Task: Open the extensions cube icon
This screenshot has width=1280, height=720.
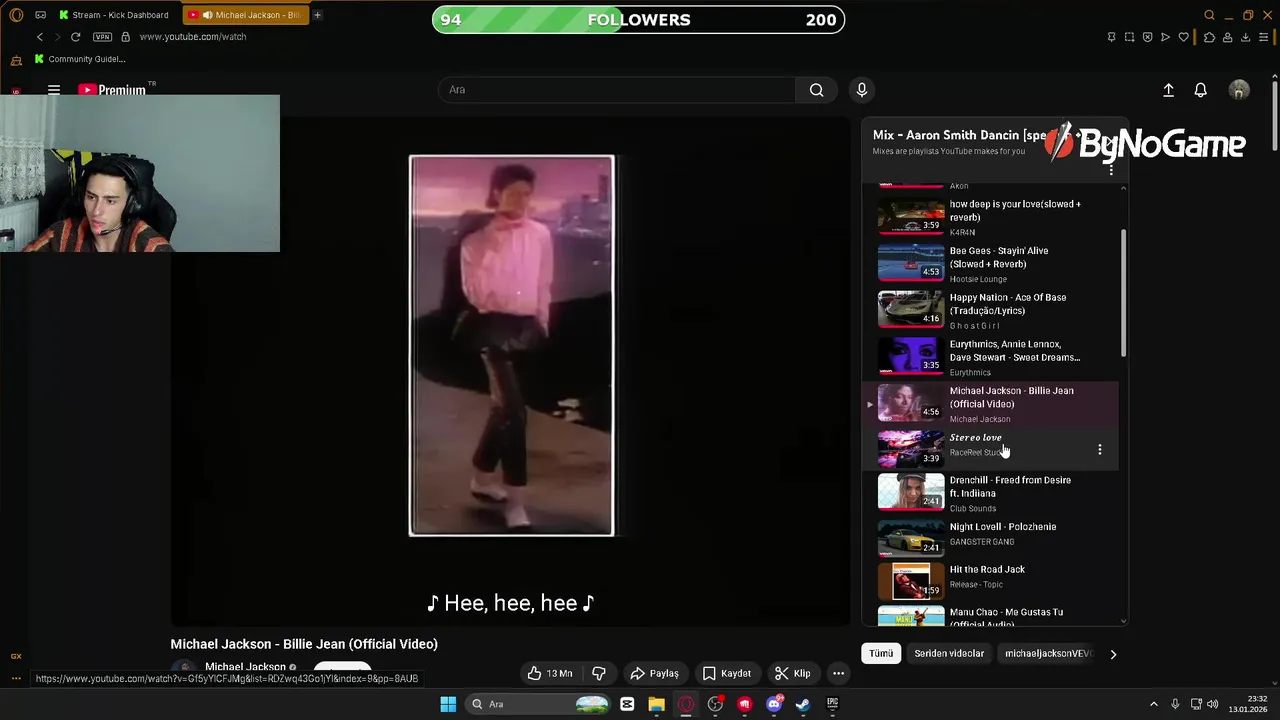Action: 1209,37
